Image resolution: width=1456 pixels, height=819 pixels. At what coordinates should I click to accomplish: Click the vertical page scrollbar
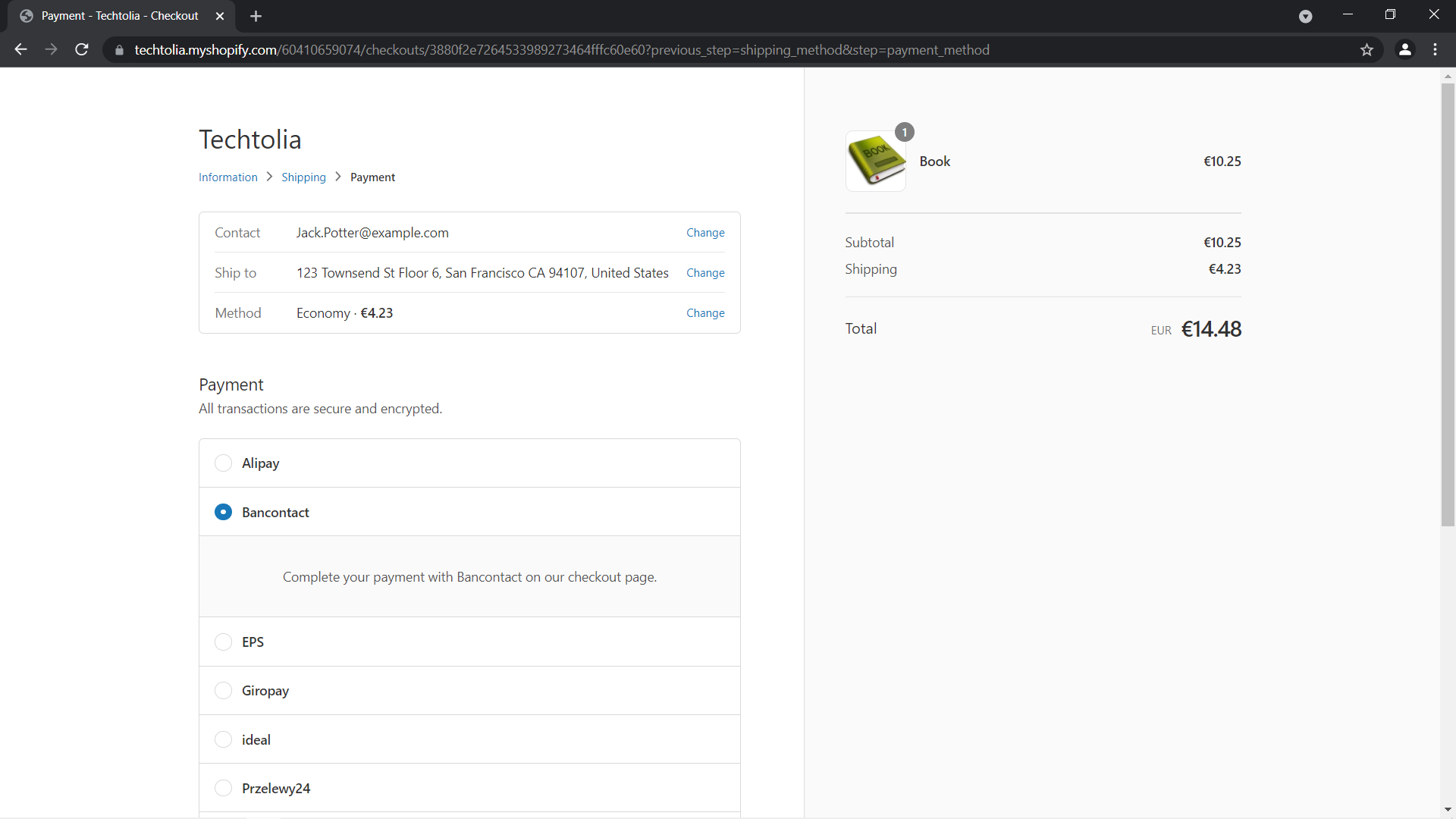1448,303
